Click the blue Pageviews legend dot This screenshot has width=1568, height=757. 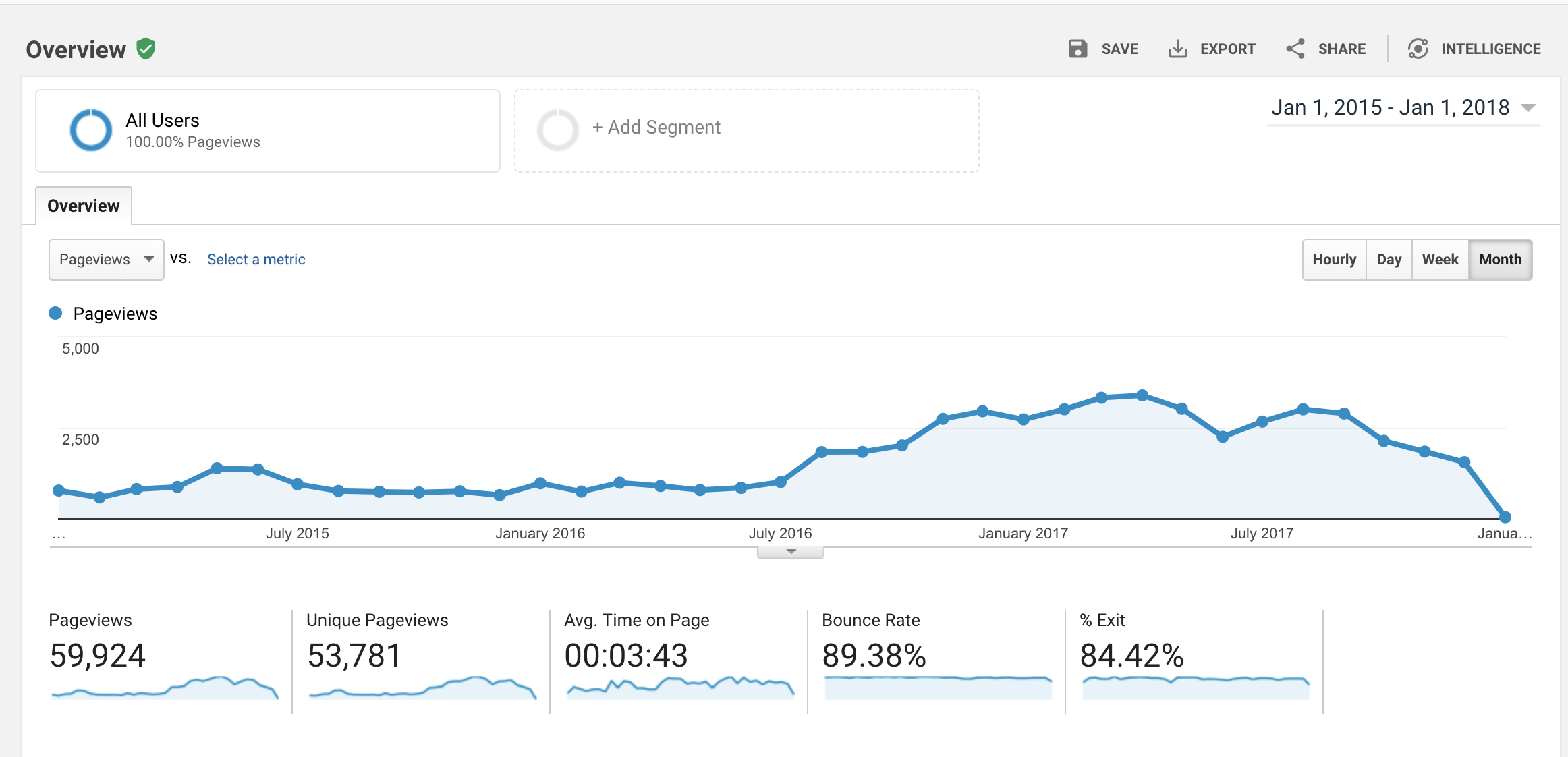[x=56, y=313]
